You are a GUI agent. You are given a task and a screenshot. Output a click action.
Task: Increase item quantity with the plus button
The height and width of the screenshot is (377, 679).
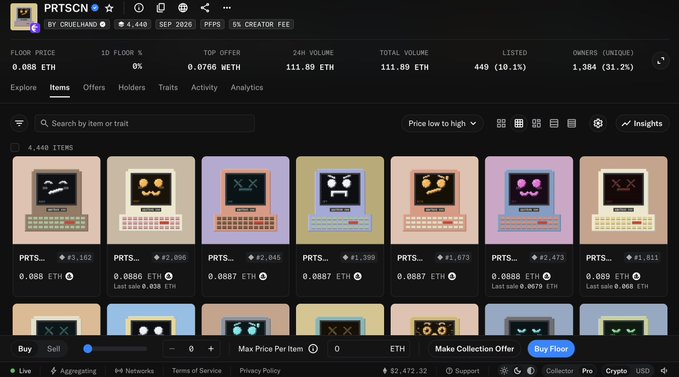point(211,349)
